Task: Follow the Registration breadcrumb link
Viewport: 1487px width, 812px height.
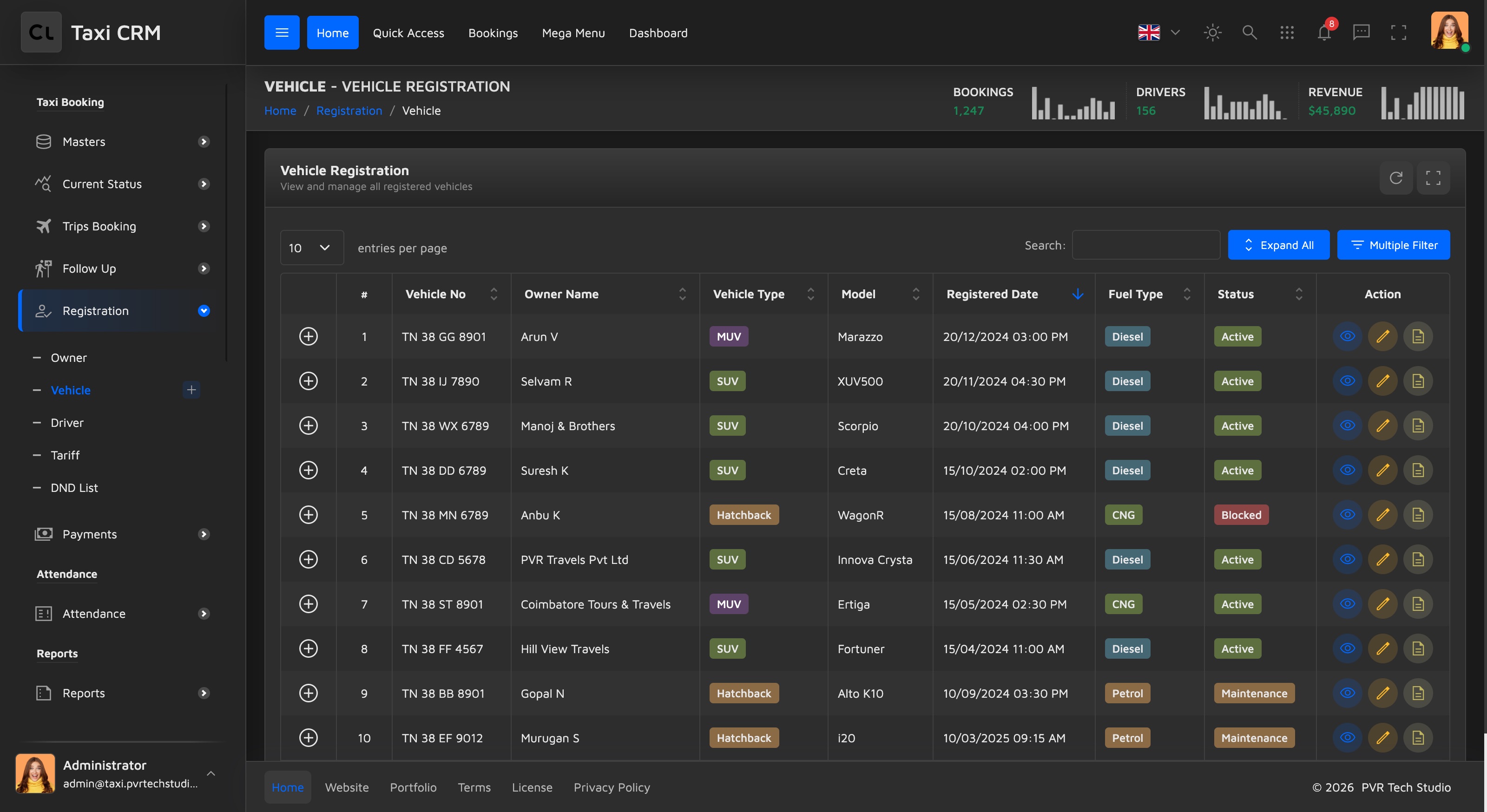Action: pos(349,111)
